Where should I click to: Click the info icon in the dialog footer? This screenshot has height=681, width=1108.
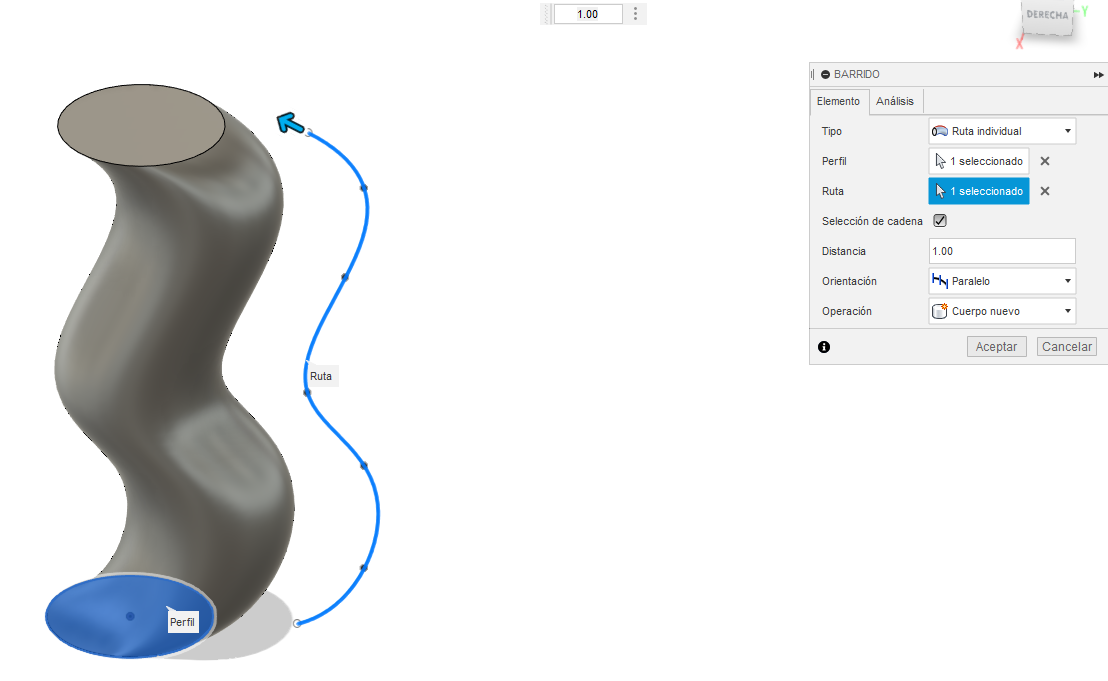[x=824, y=347]
